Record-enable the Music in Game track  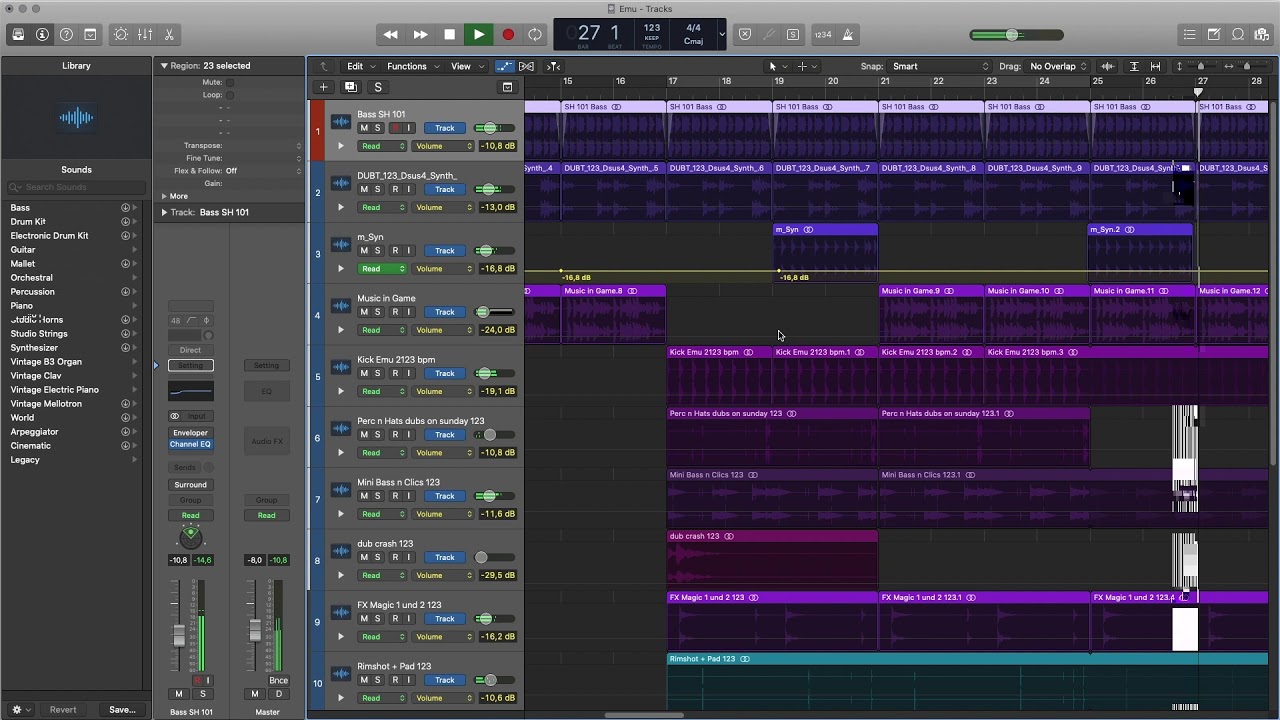tap(395, 312)
